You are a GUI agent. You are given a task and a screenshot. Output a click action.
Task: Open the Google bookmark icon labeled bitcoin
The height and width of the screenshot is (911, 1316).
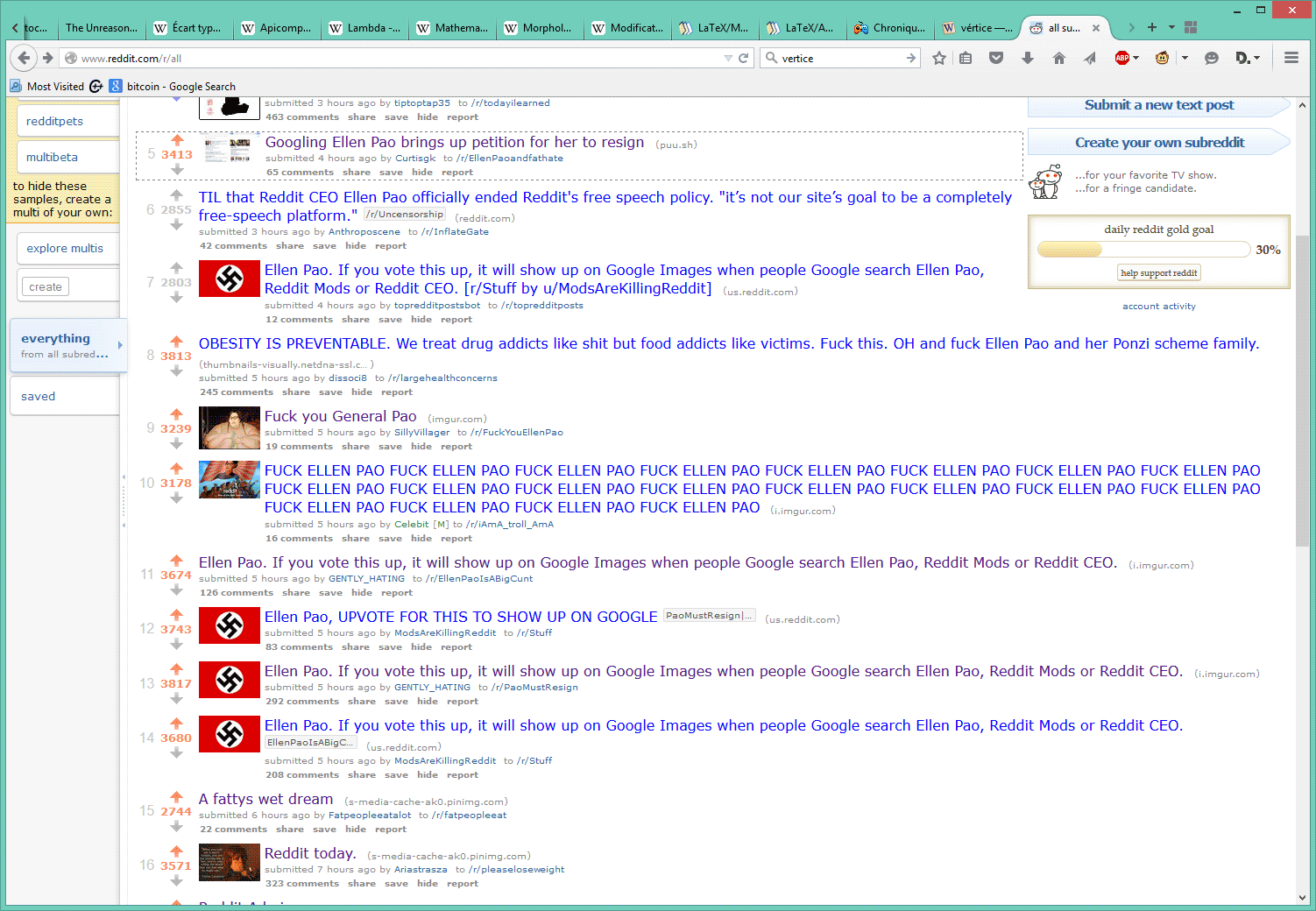(116, 86)
